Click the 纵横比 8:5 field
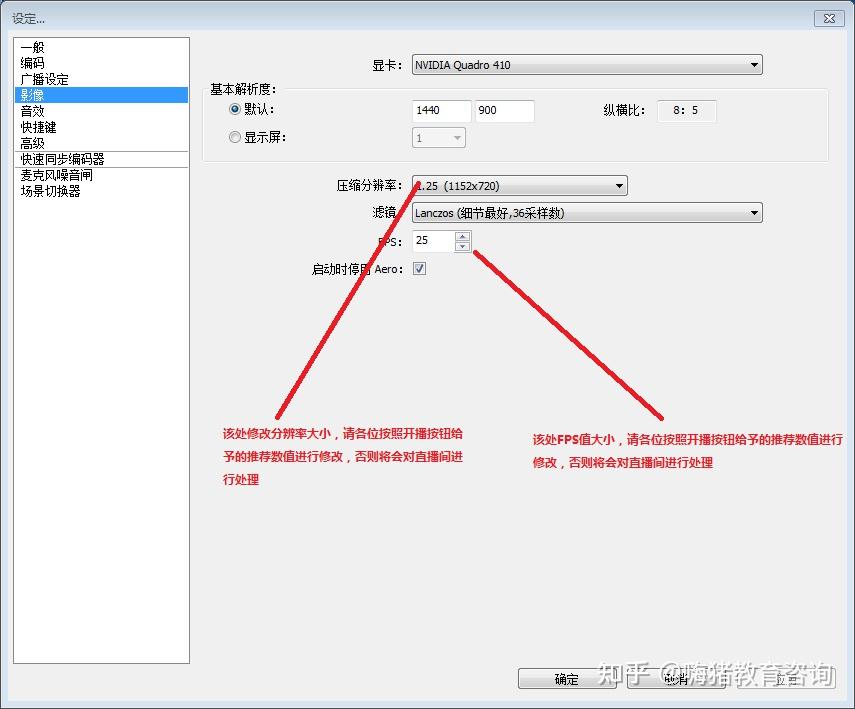The width and height of the screenshot is (855, 709). pos(686,111)
